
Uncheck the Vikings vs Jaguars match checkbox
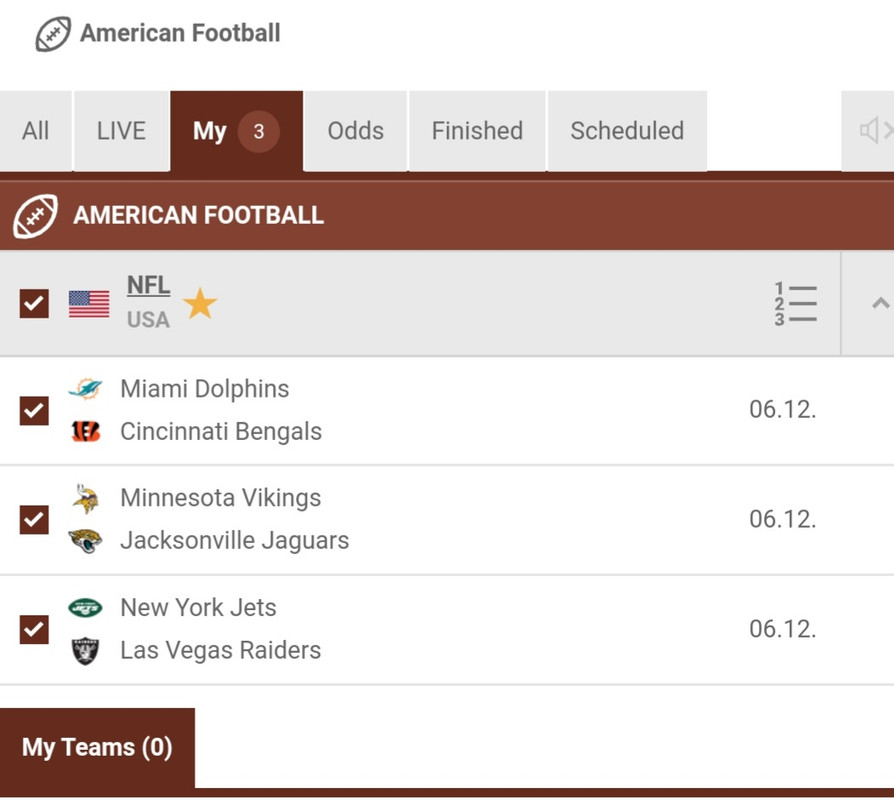point(34,519)
